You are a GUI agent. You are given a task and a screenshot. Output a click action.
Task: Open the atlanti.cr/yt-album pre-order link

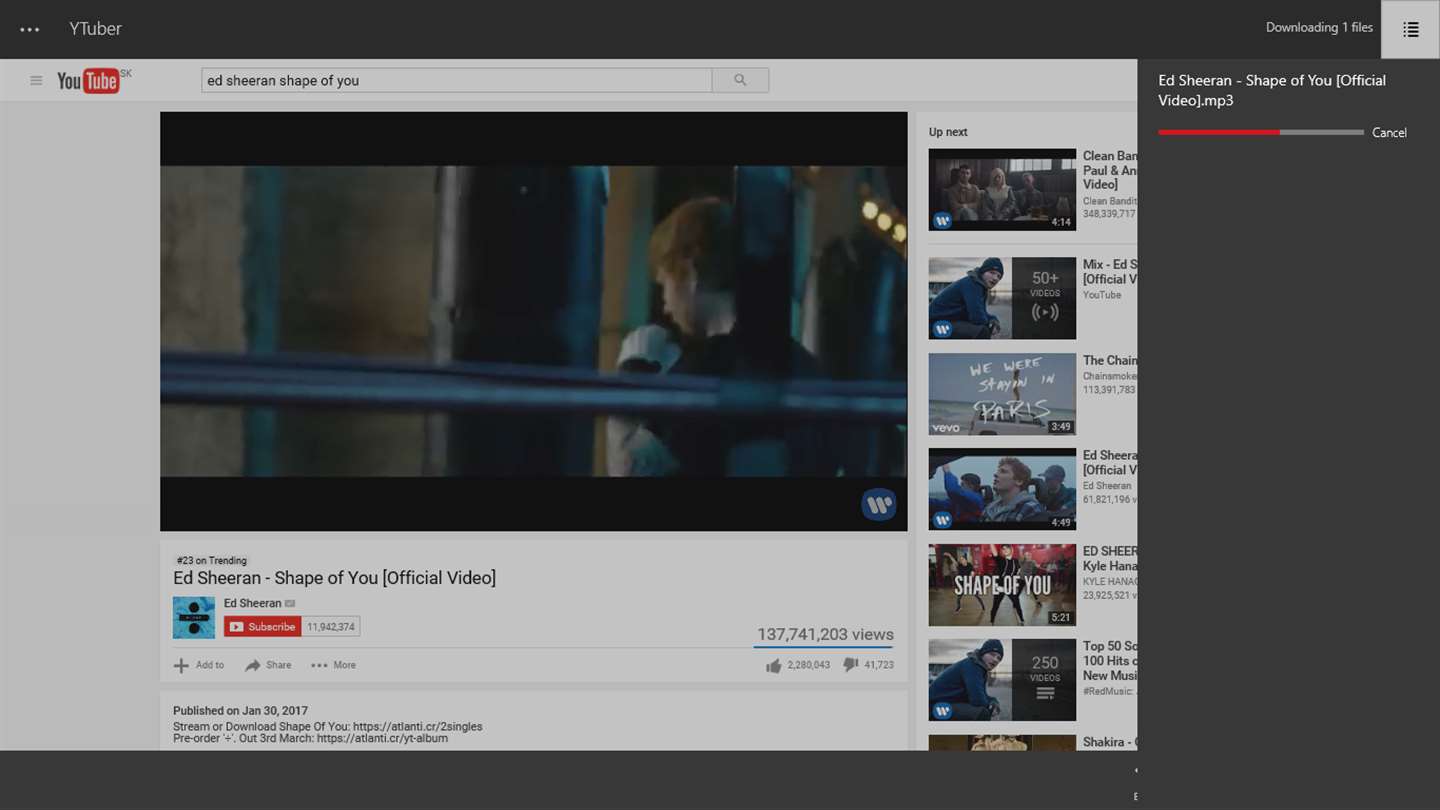click(382, 738)
